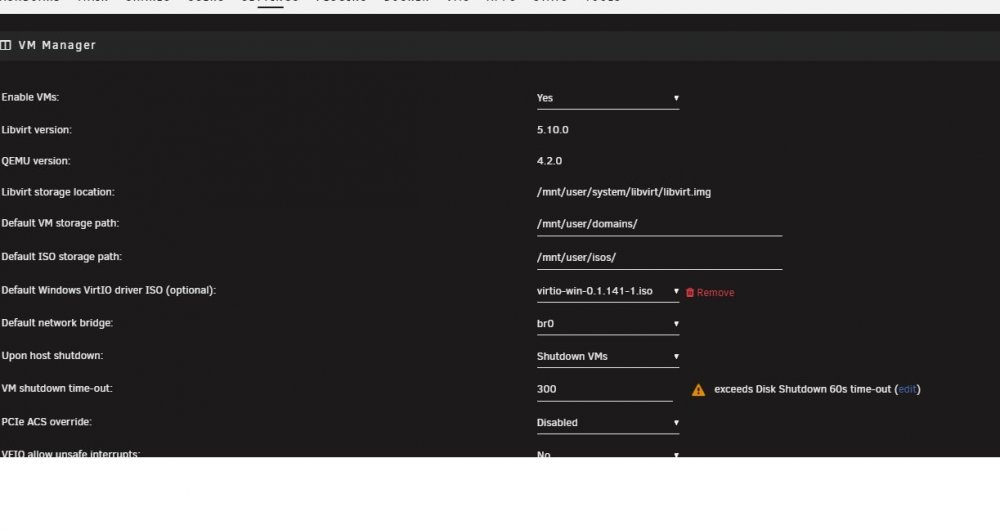Click the 'Libvirt storage location:' label
Screen dimensions: 1000x530
click(58, 192)
